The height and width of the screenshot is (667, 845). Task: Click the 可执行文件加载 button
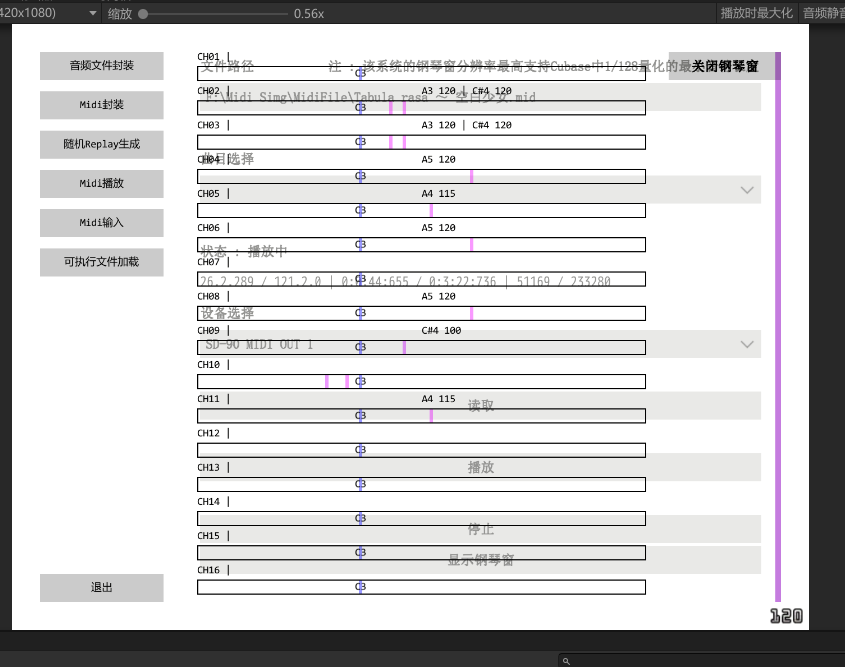[101, 262]
